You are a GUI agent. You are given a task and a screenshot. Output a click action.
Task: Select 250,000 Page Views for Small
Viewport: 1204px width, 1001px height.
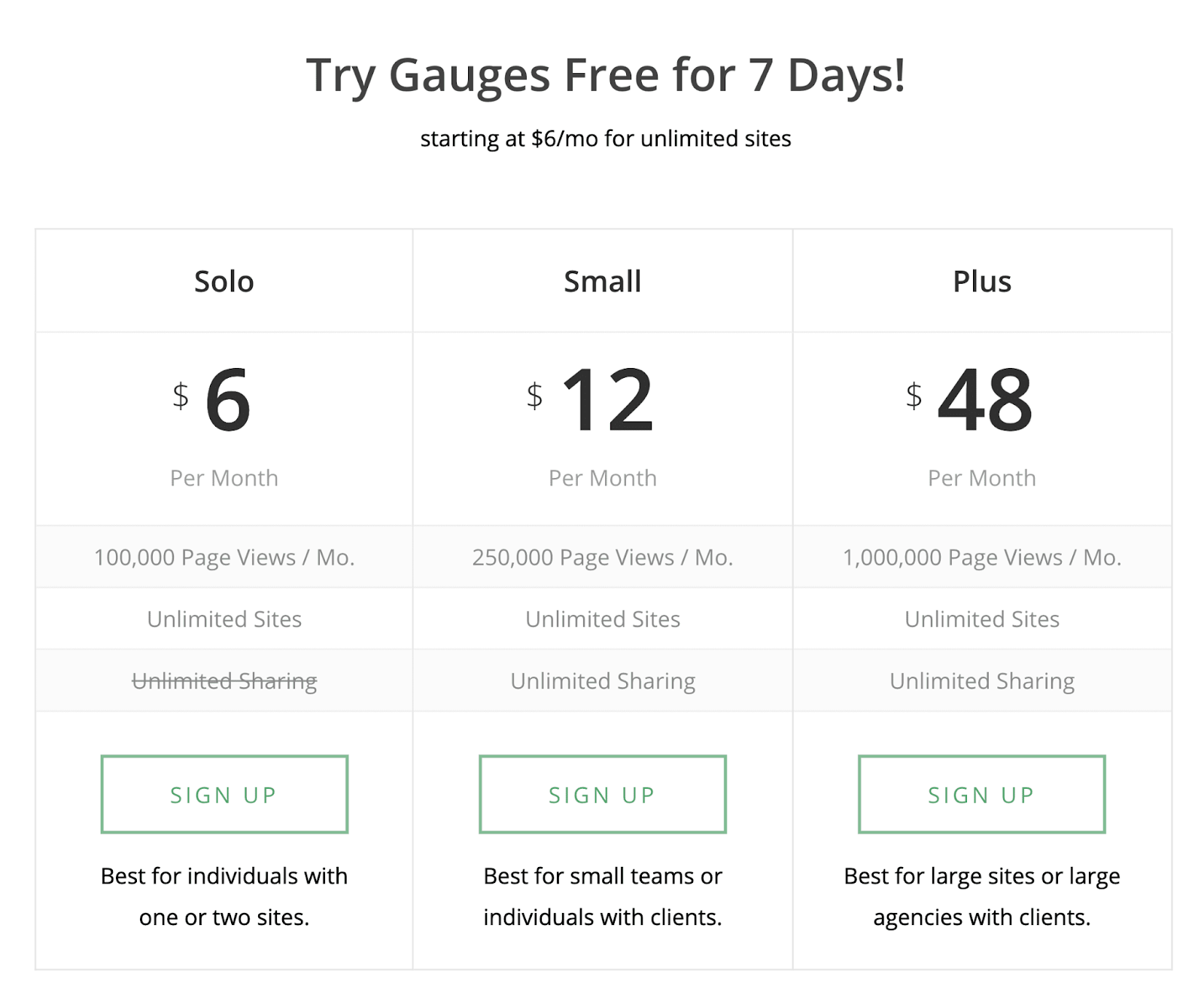(x=602, y=557)
